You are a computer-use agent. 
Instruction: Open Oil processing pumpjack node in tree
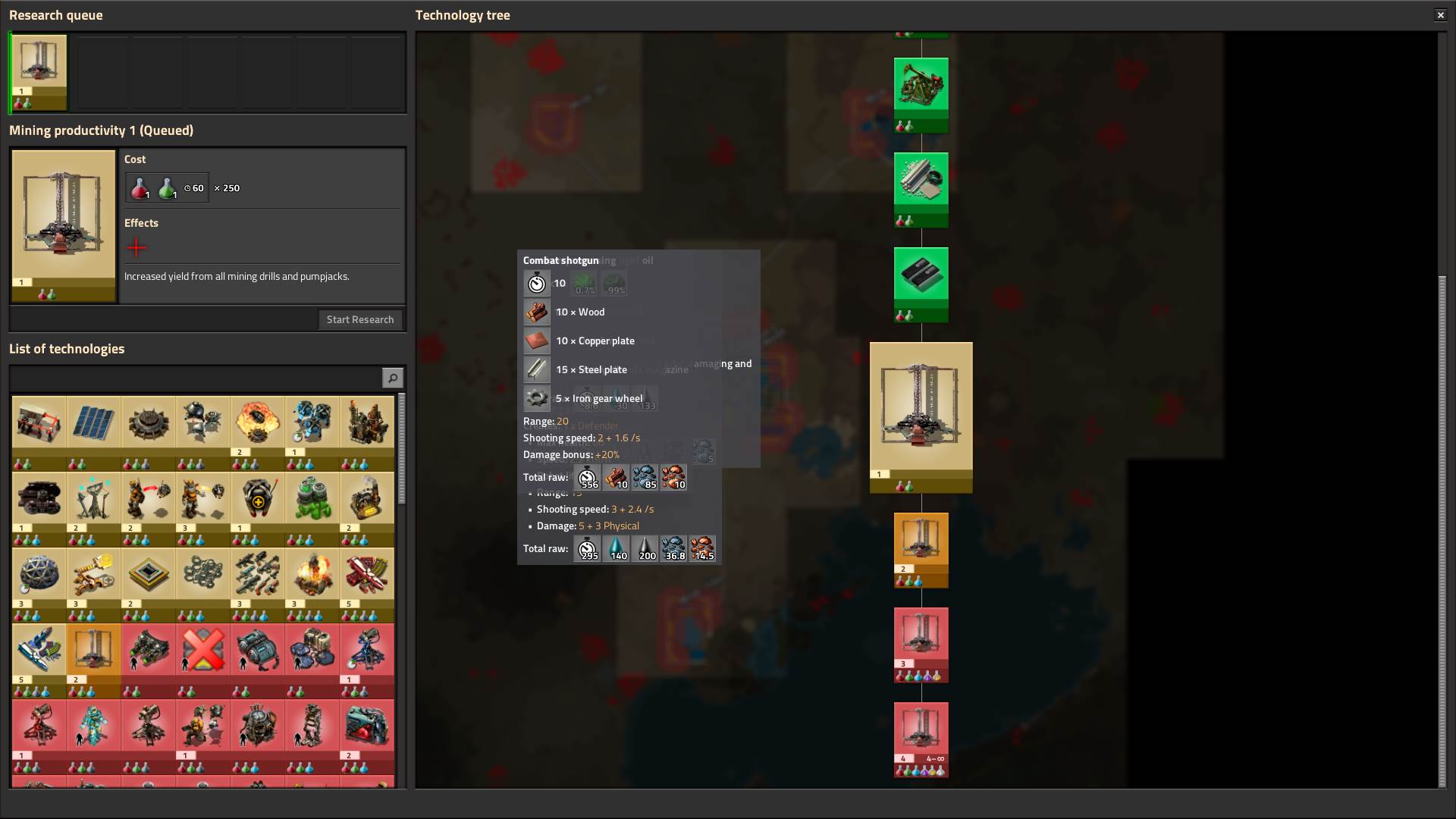(x=921, y=95)
